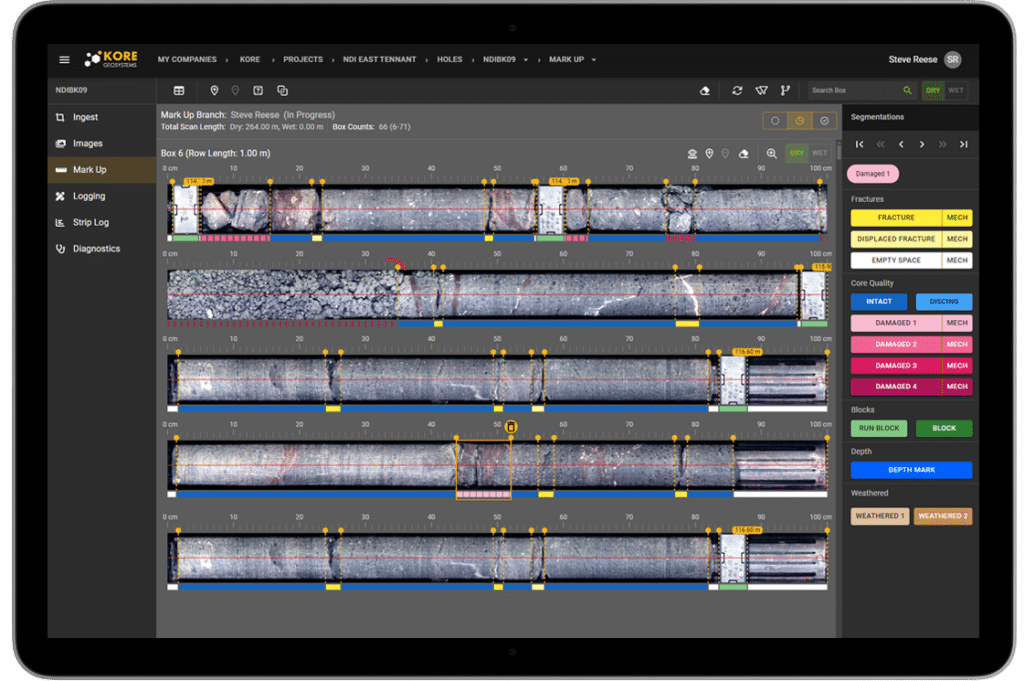Open Strip Log in the left sidebar
The height and width of the screenshot is (681, 1024).
(x=90, y=222)
